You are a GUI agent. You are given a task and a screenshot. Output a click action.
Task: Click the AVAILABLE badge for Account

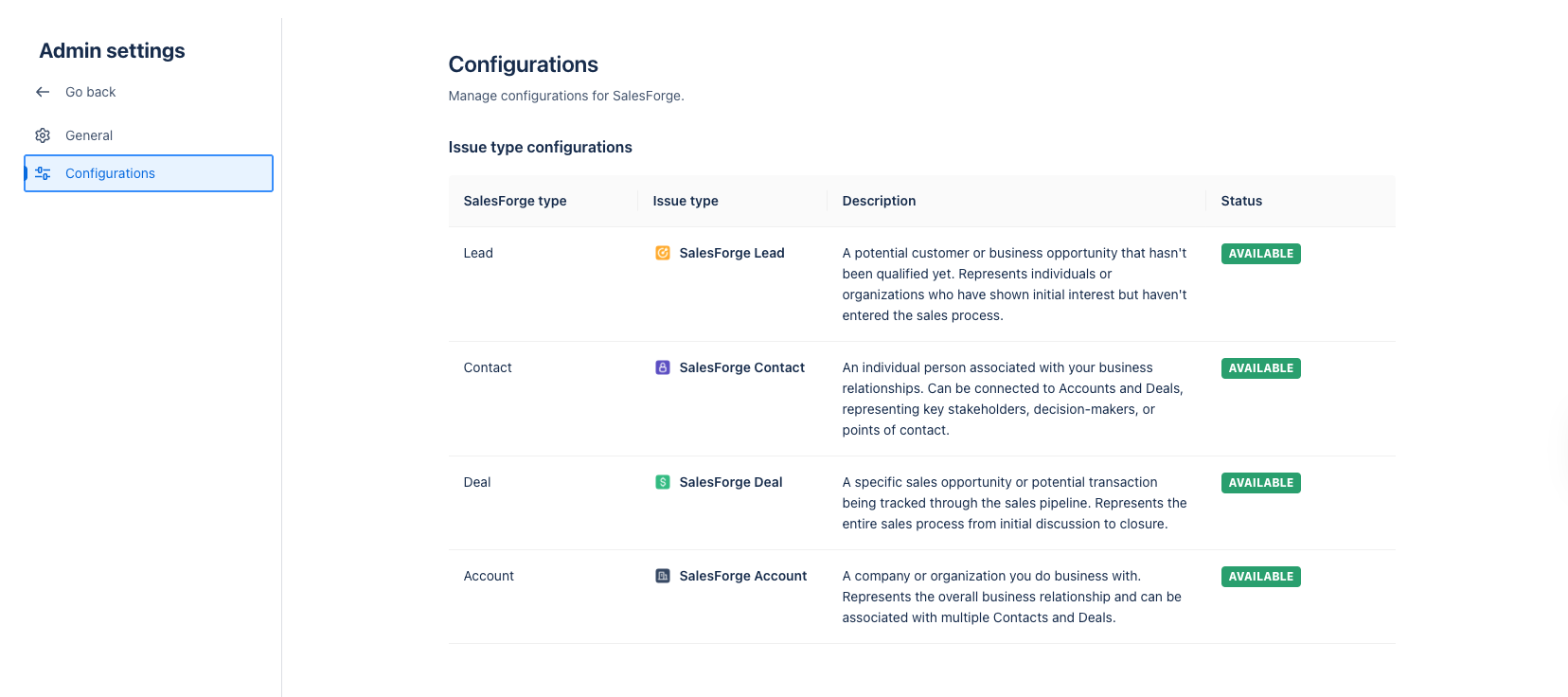(1260, 577)
